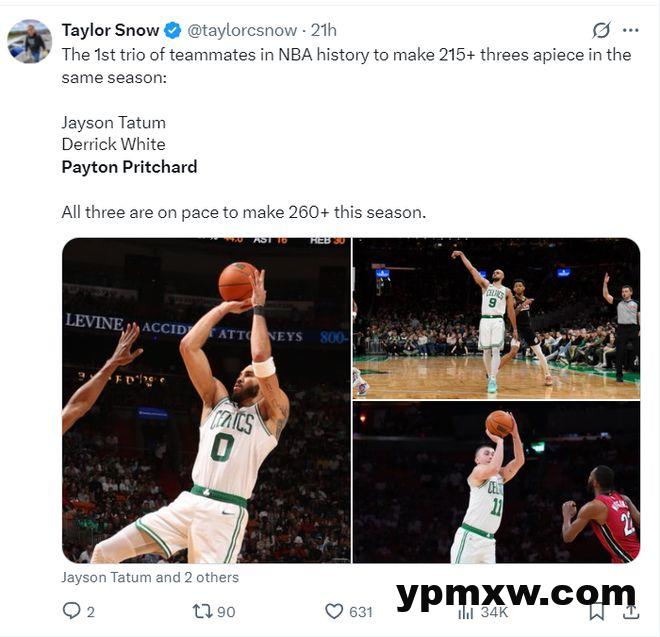Open the three-dot more options menu
The height and width of the screenshot is (637, 660).
click(631, 30)
